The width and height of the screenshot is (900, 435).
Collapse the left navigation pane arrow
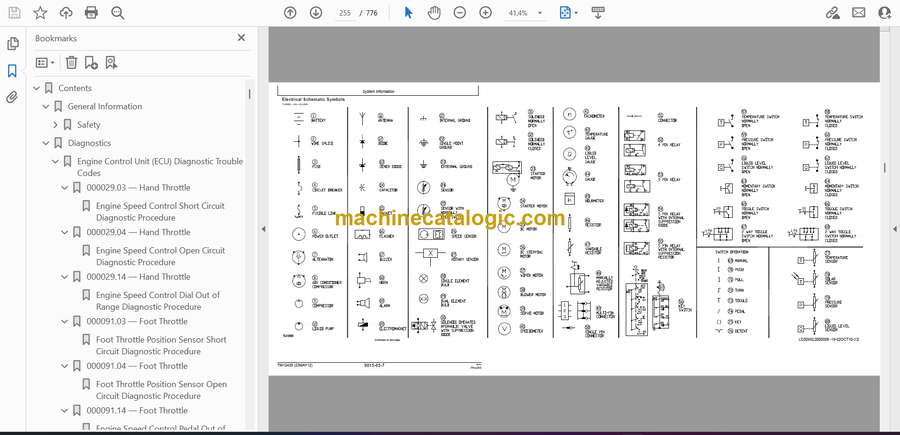coord(263,229)
